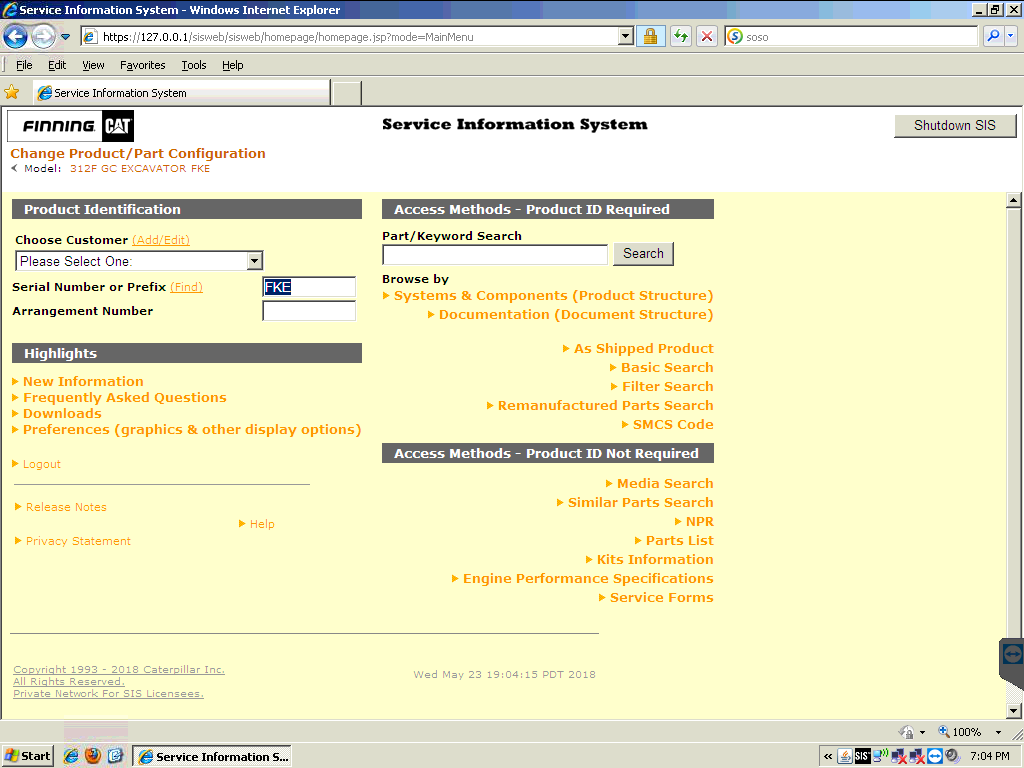Click the Arrangement Number input field
The width and height of the screenshot is (1024, 768).
309,311
